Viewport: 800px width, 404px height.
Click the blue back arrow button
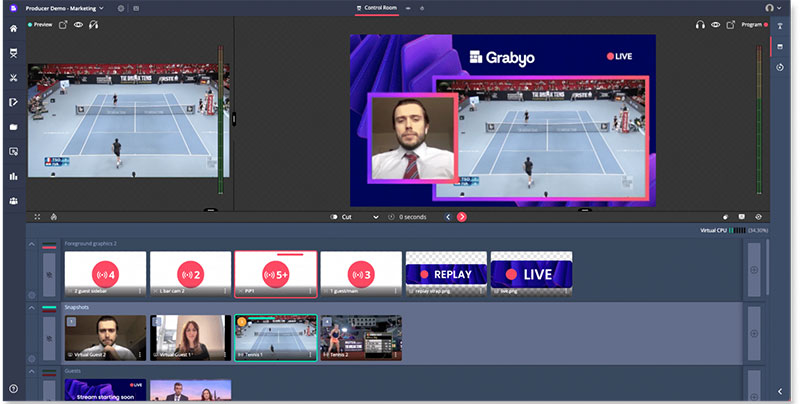coord(447,217)
